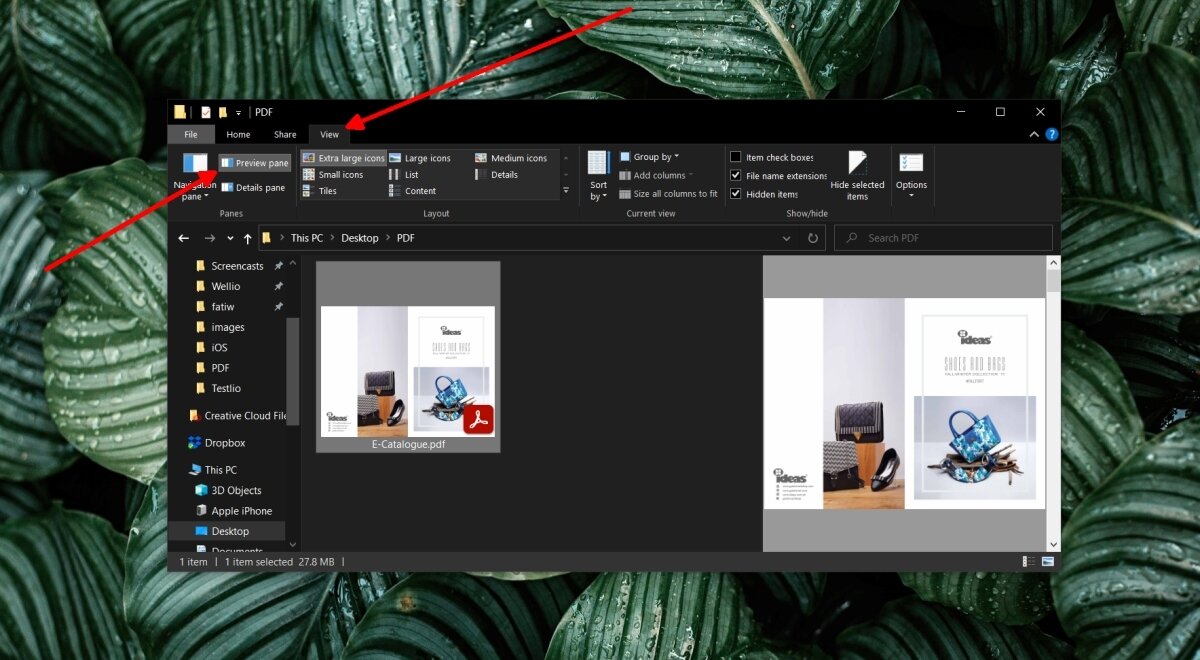
Task: Switch to the Share tab
Action: (285, 134)
